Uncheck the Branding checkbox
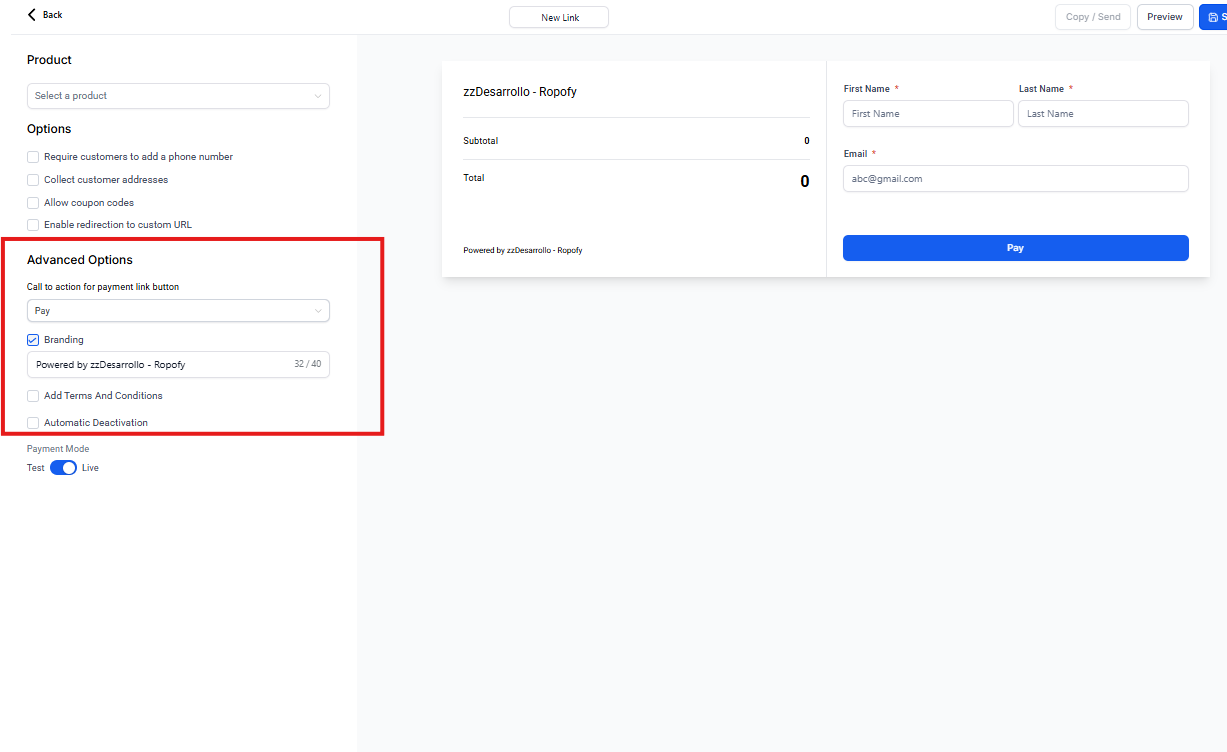The width and height of the screenshot is (1227, 752). click(x=33, y=340)
